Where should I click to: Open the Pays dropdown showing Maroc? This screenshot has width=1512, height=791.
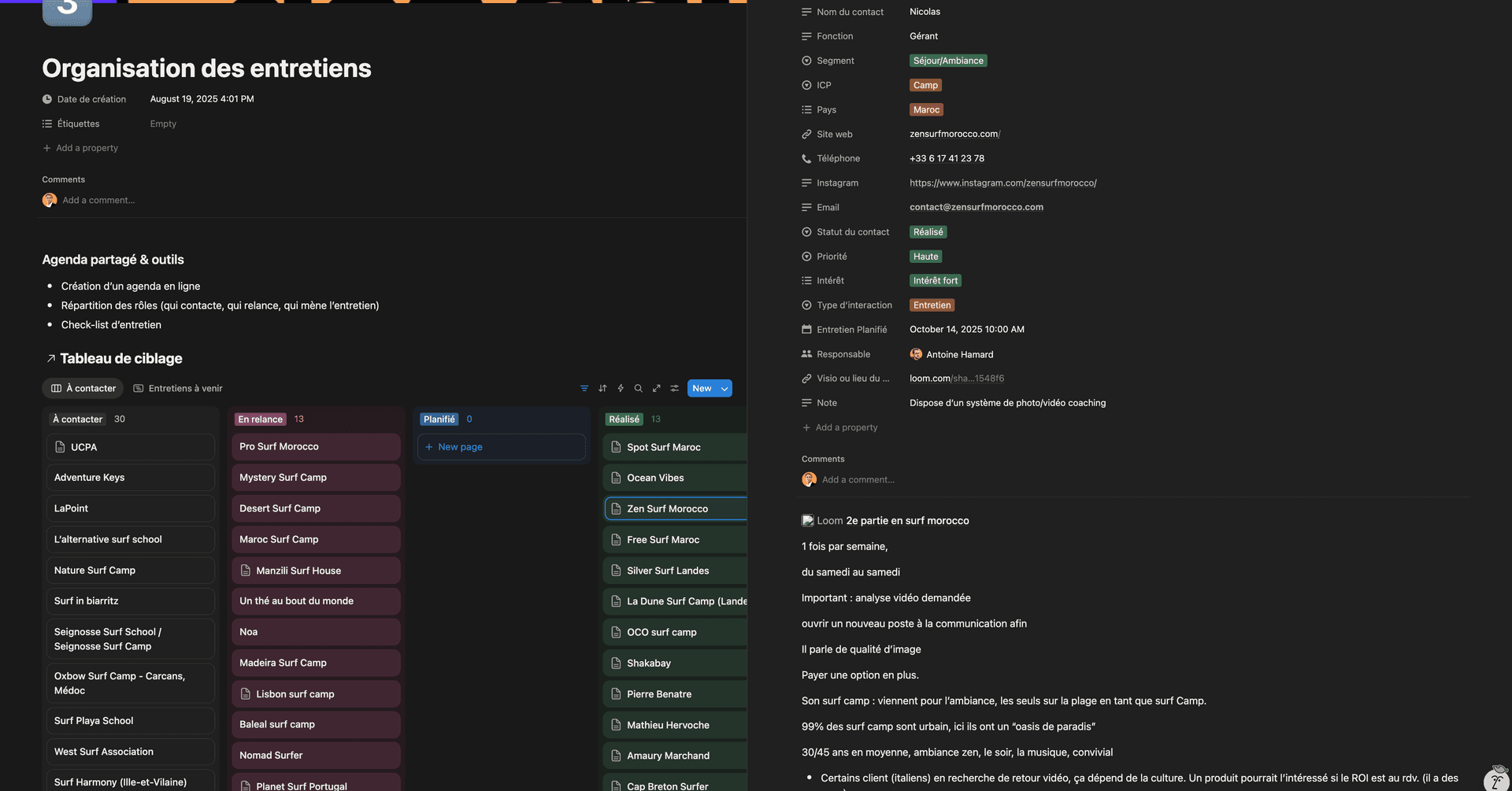926,109
